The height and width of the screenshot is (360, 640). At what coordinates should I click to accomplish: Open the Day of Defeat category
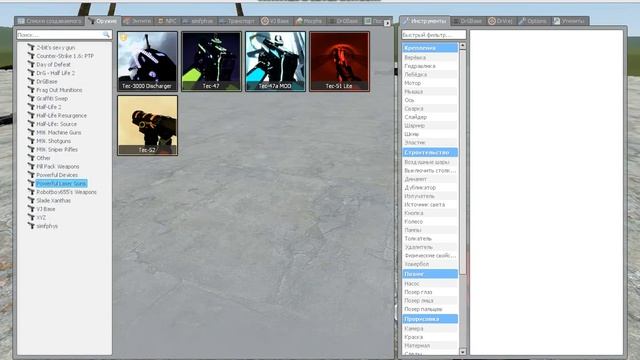53,64
